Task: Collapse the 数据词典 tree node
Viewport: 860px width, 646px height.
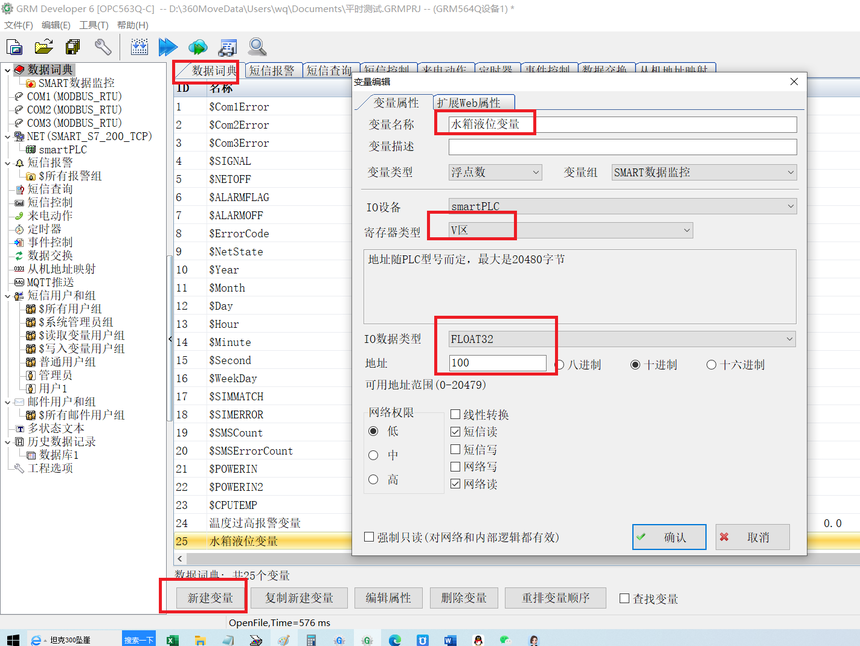Action: pyautogui.click(x=7, y=70)
